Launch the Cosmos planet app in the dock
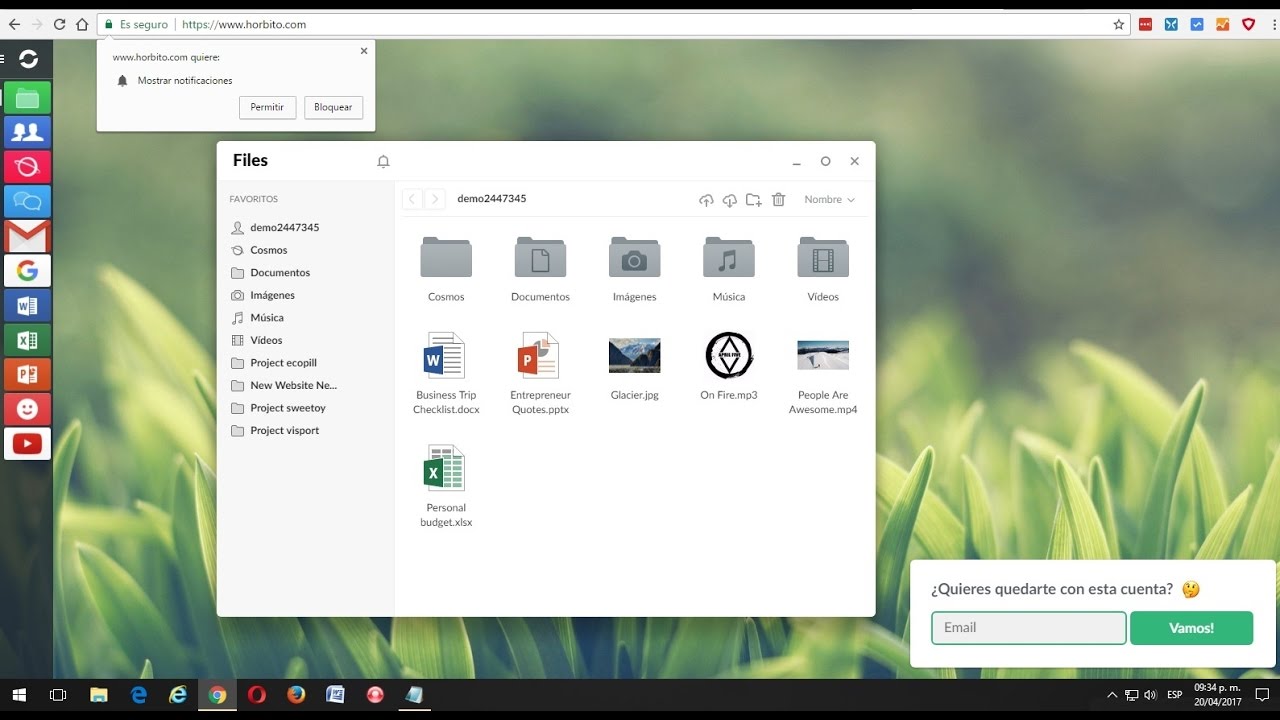Viewport: 1280px width, 720px height. point(27,167)
